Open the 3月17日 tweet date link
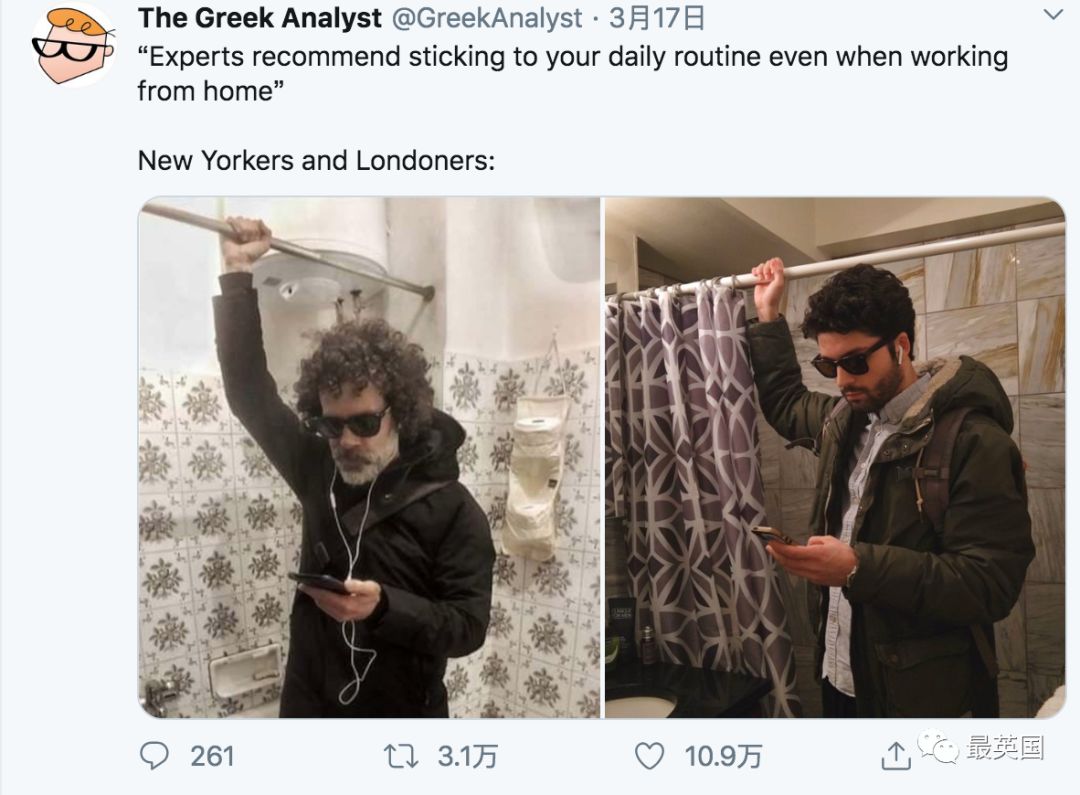 [x=656, y=18]
